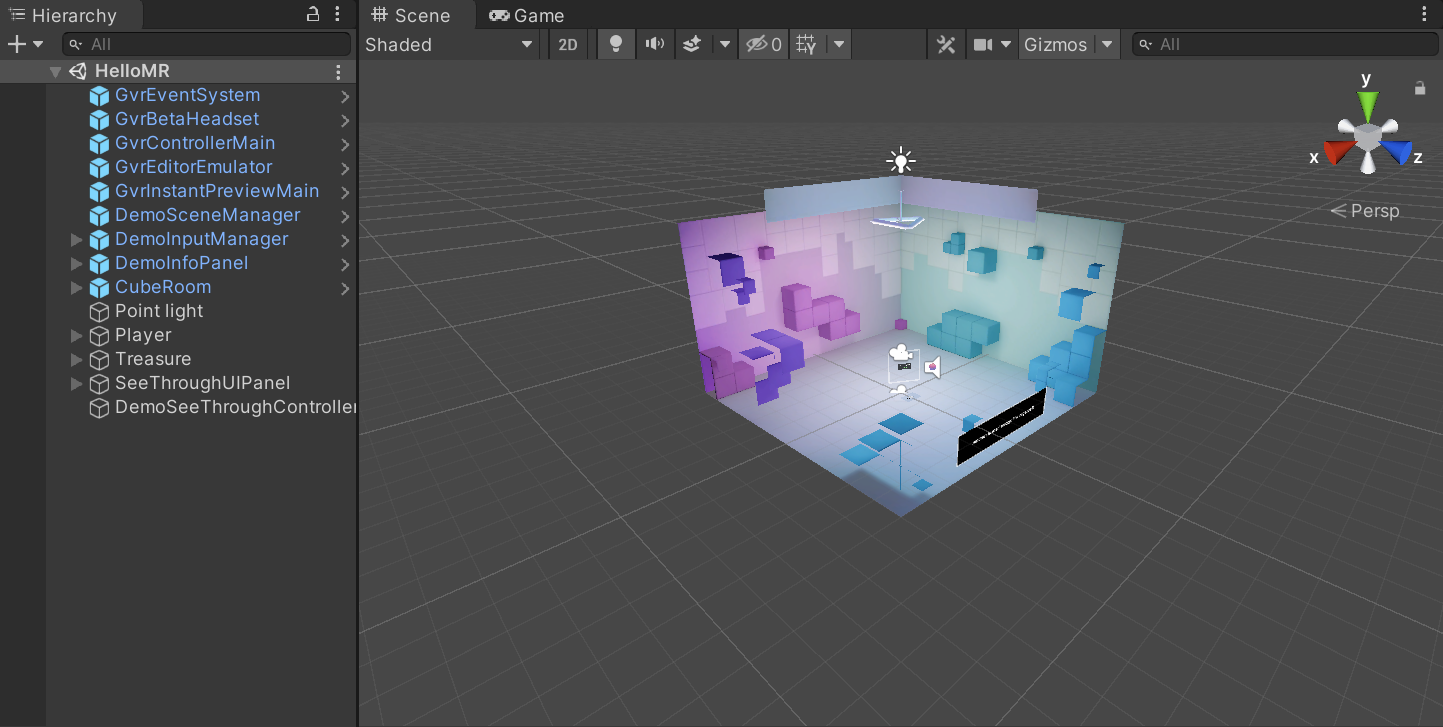Open GvrEventSystem prefab with right chevron
This screenshot has width=1443, height=727.
tap(345, 97)
